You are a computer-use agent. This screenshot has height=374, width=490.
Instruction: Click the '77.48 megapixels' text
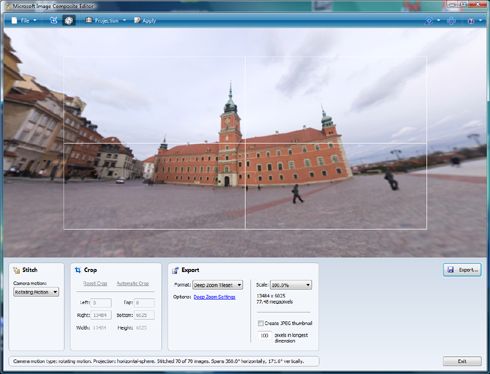(275, 302)
